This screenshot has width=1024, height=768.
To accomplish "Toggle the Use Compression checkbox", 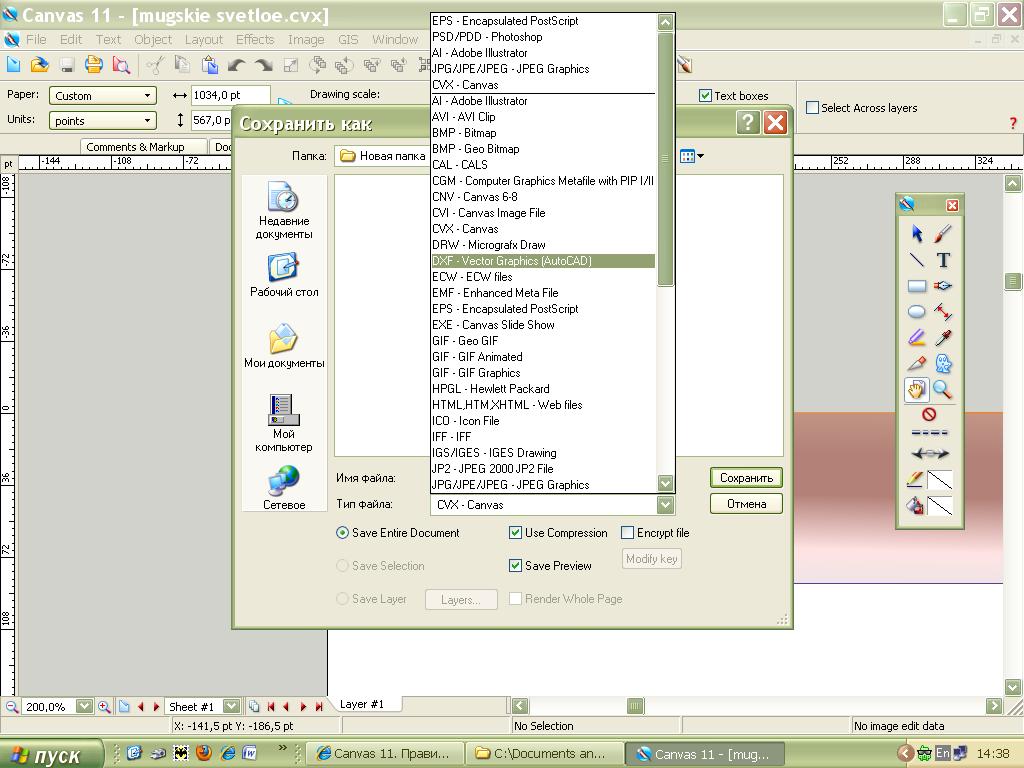I will 515,533.
